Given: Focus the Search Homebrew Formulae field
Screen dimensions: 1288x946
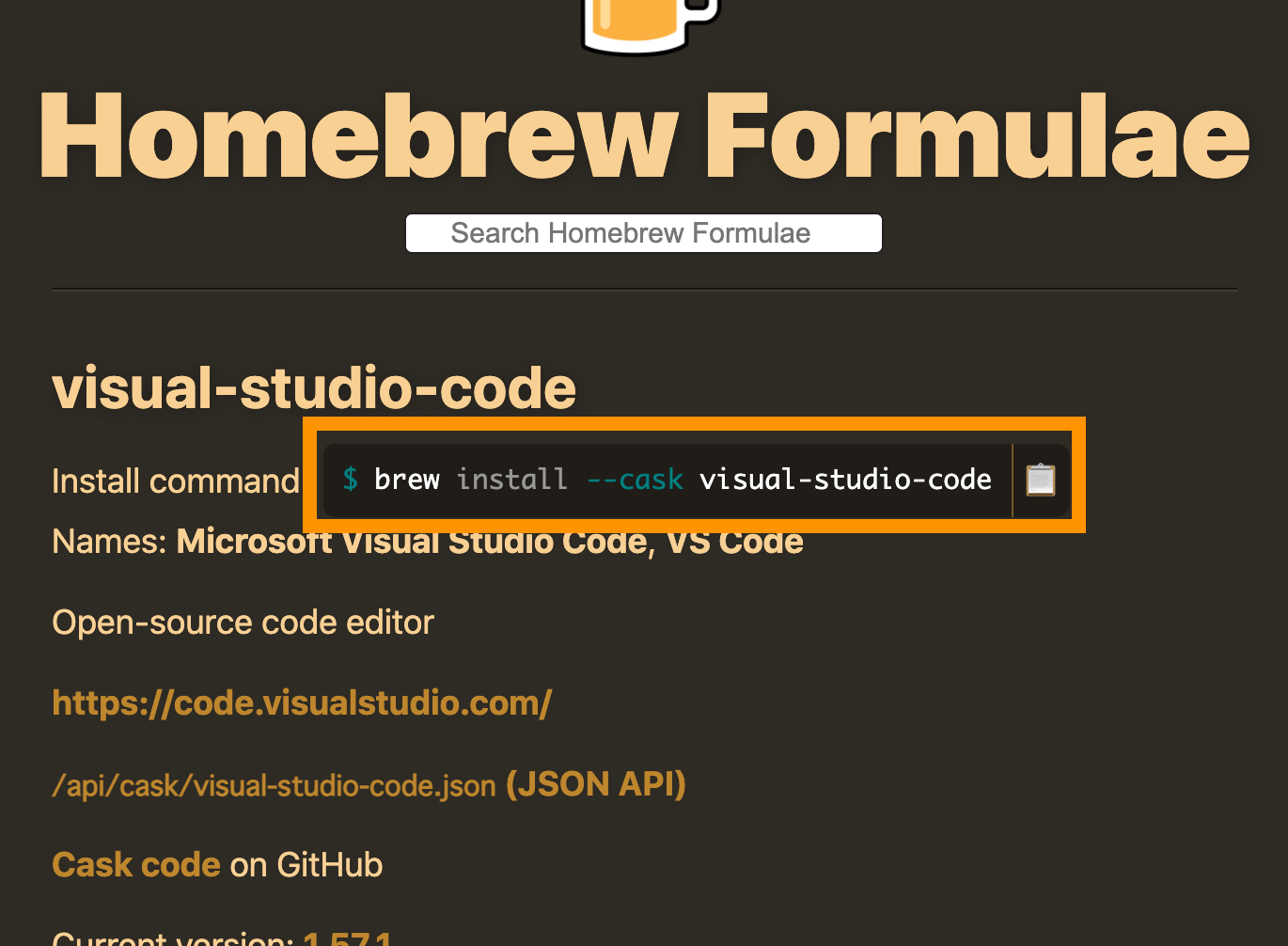Looking at the screenshot, I should (644, 233).
